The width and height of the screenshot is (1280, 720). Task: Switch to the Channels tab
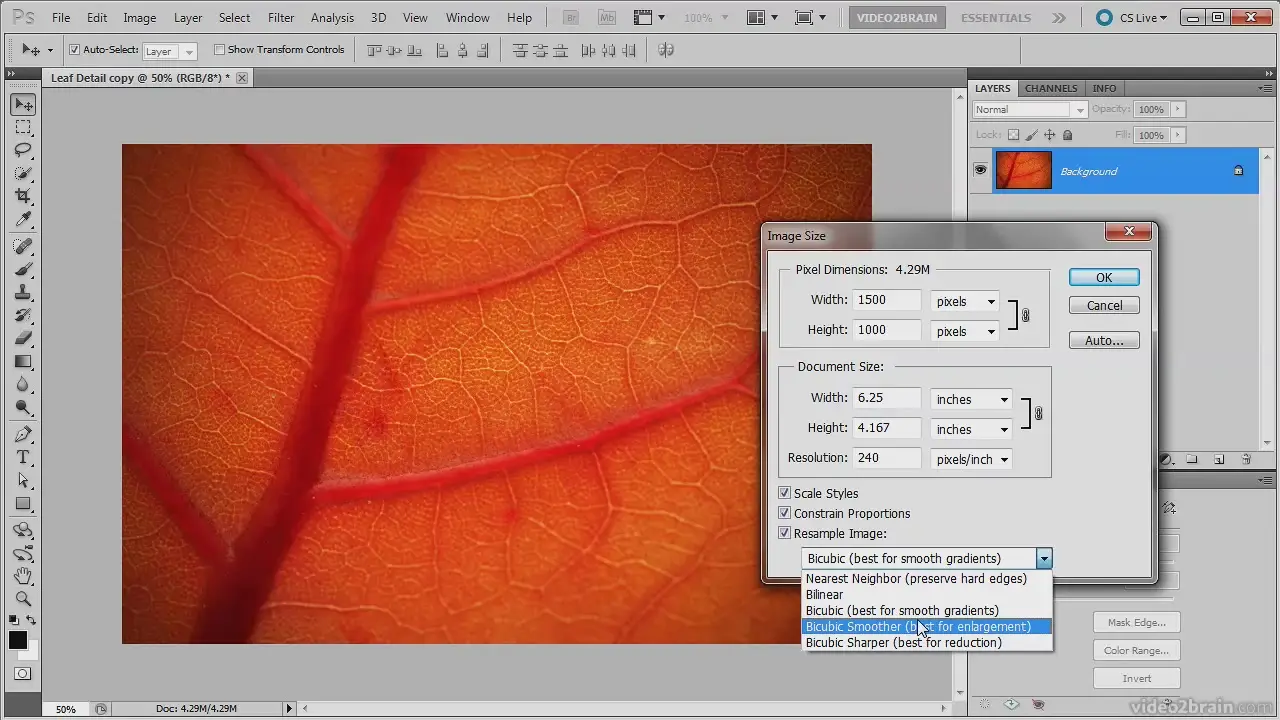click(1051, 88)
